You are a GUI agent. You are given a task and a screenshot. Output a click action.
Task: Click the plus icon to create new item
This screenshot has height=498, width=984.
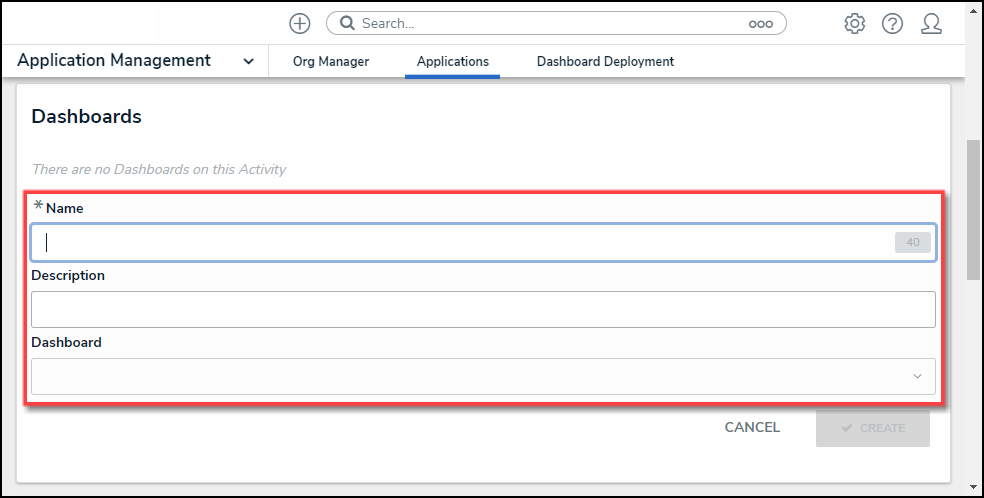(299, 23)
